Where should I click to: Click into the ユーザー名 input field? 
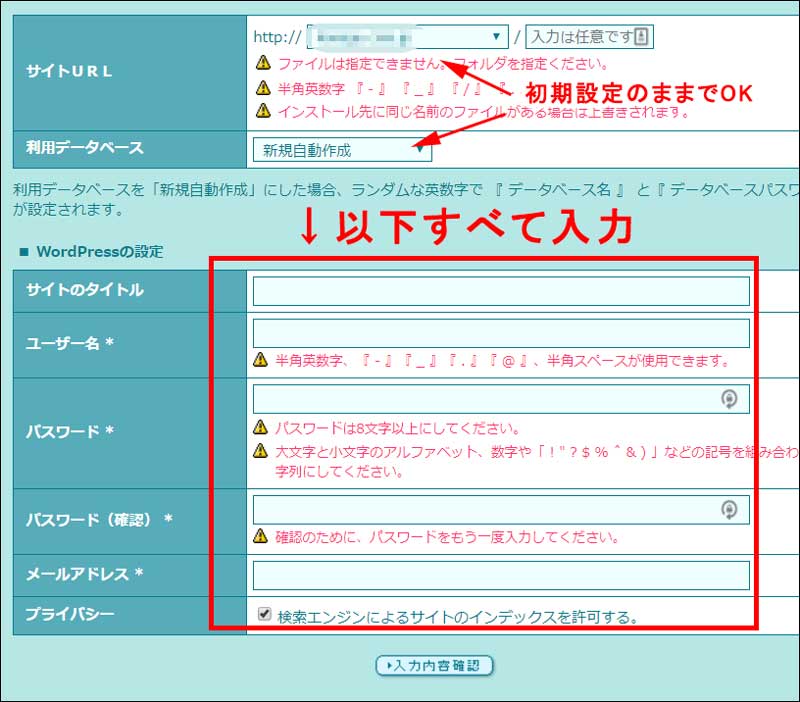500,333
